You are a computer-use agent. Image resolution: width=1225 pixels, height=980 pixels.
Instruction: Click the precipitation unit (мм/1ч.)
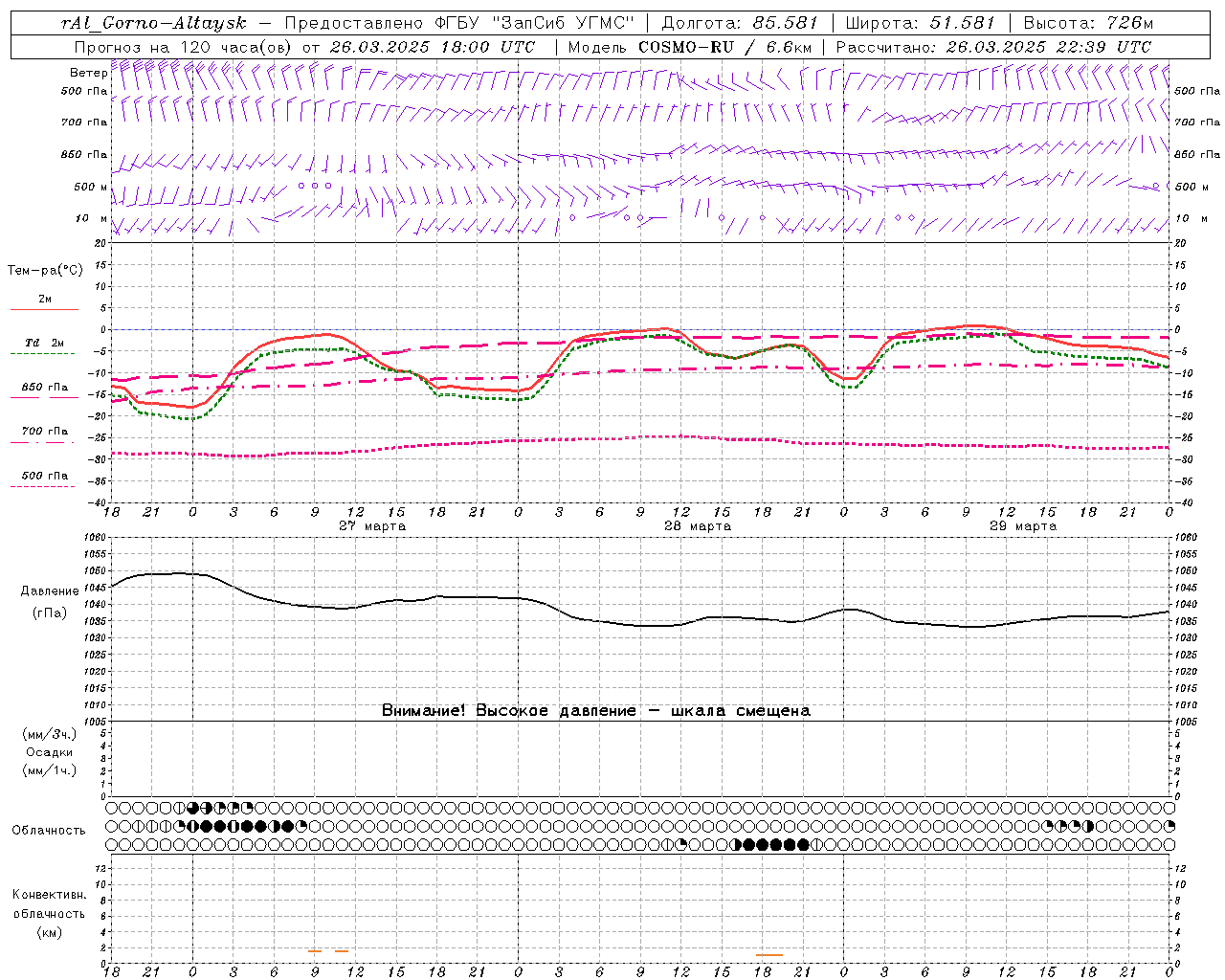click(50, 770)
